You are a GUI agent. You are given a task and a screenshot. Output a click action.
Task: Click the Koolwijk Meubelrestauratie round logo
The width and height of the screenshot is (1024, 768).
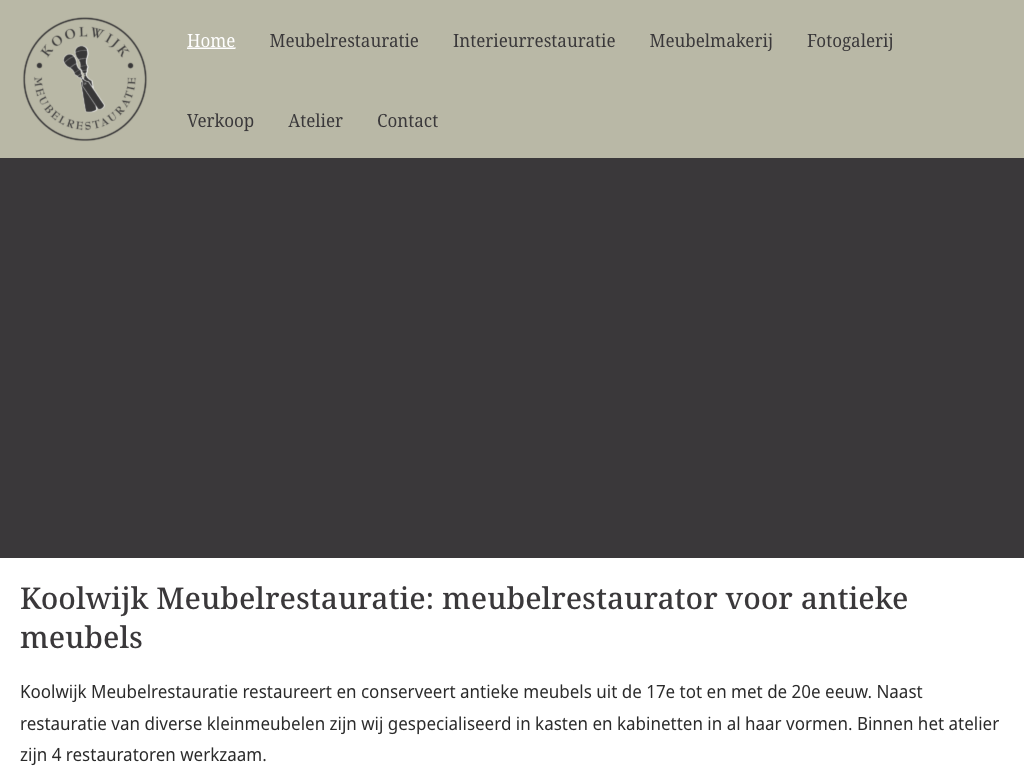click(85, 79)
